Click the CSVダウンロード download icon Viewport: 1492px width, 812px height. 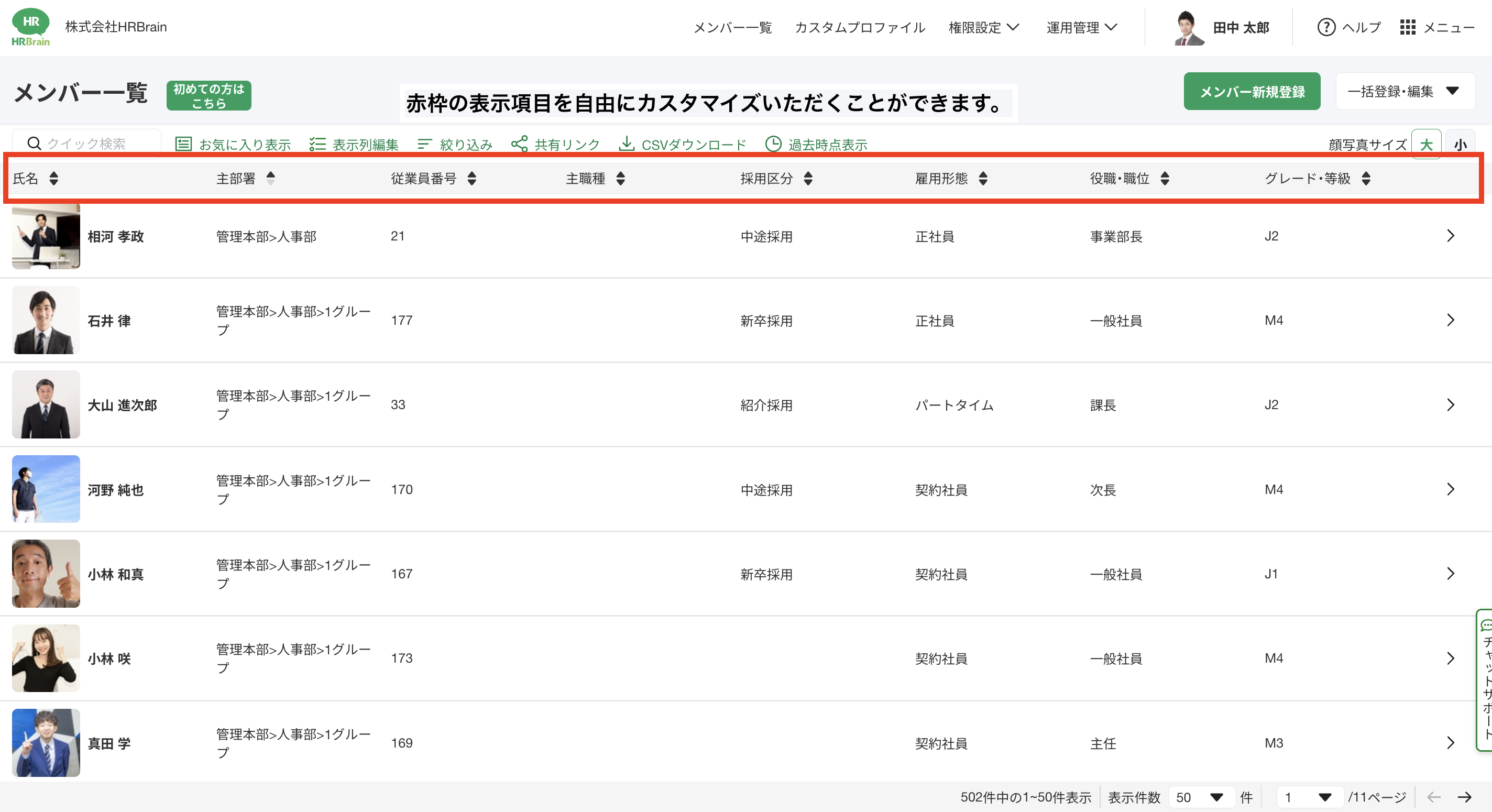pos(626,144)
